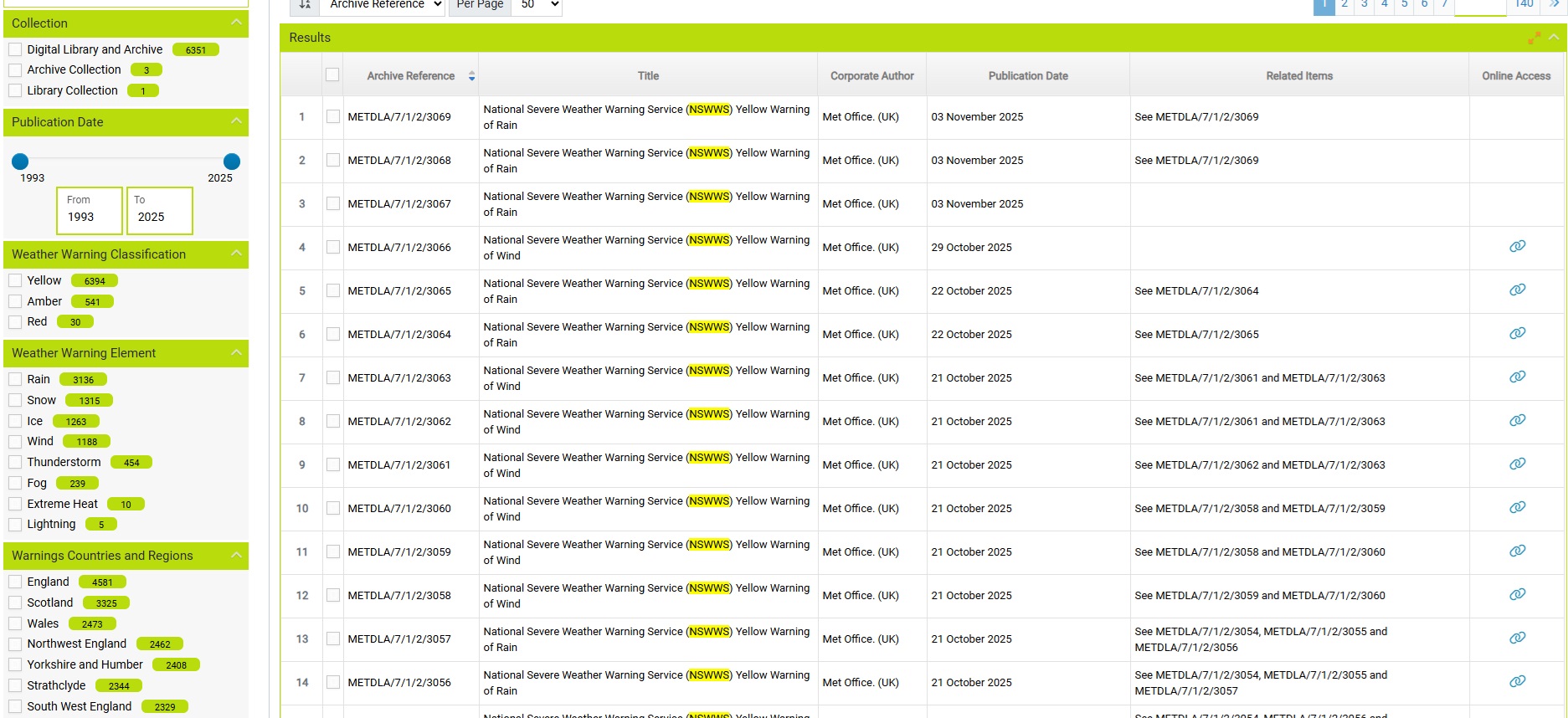Viewport: 1568px width, 718px height.
Task: Open online access link for METDLA/7/1/2/3061
Action: pyautogui.click(x=1516, y=464)
